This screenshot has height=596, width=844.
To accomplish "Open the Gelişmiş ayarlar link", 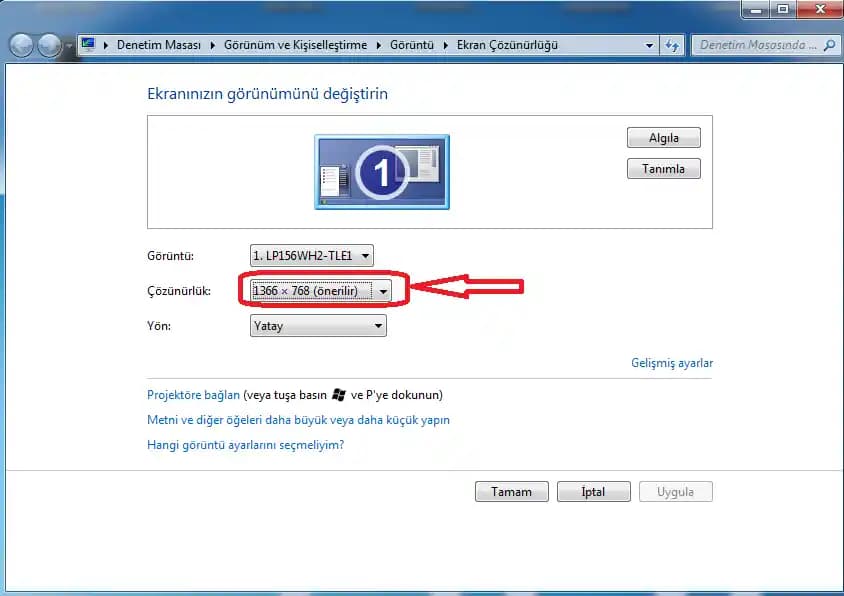I will point(672,363).
